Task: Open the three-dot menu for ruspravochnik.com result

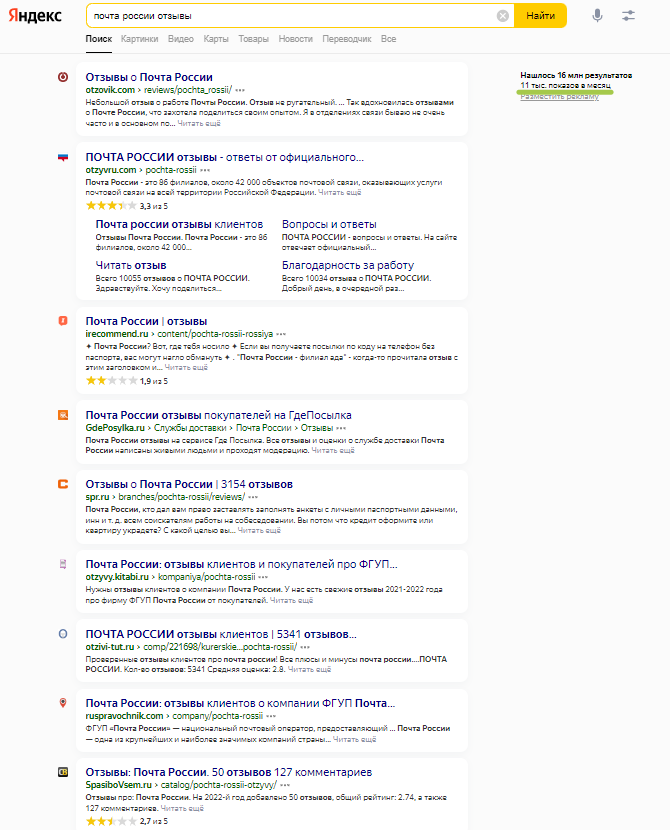Action: [271, 716]
